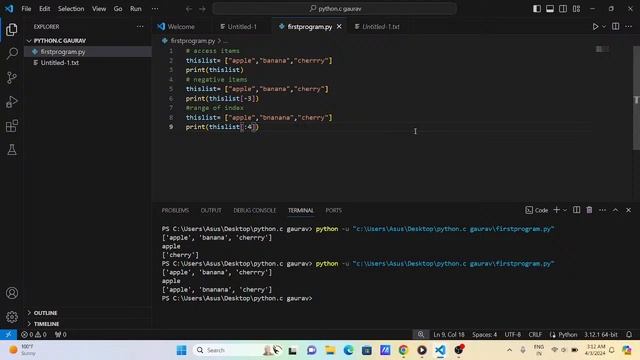The width and height of the screenshot is (640, 360).
Task: Expand the Outline section
Action: click(x=45, y=313)
